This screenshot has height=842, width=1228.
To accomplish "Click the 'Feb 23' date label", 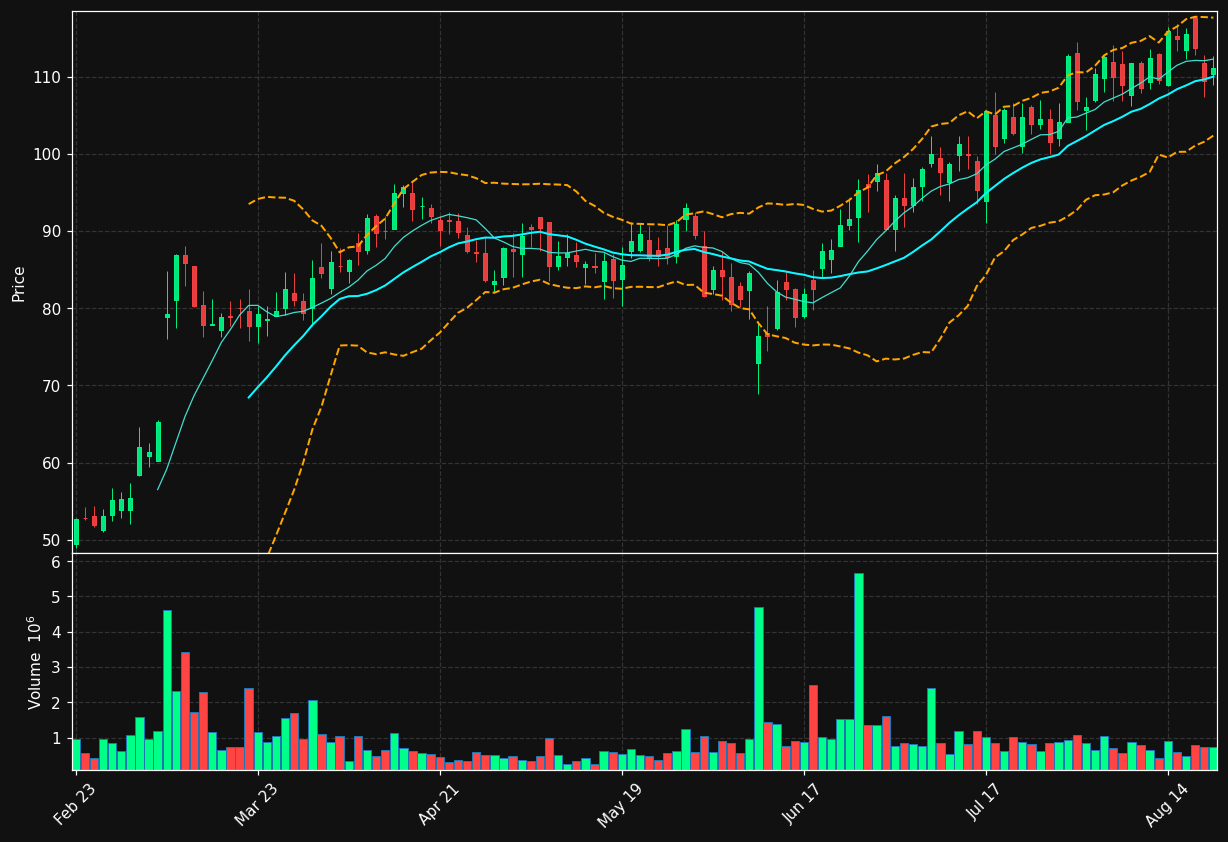I will point(76,803).
